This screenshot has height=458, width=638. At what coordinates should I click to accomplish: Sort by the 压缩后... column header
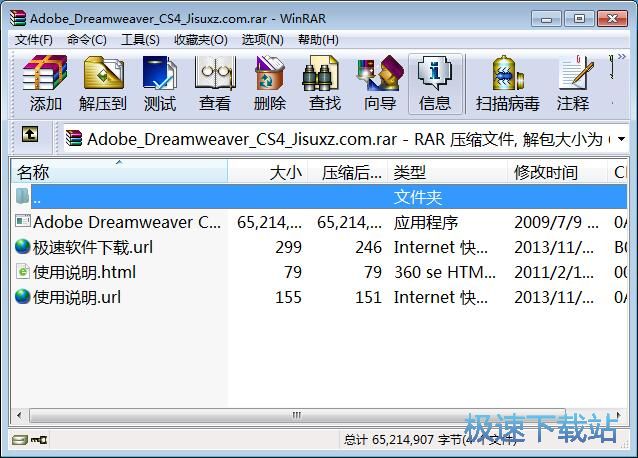[x=348, y=172]
